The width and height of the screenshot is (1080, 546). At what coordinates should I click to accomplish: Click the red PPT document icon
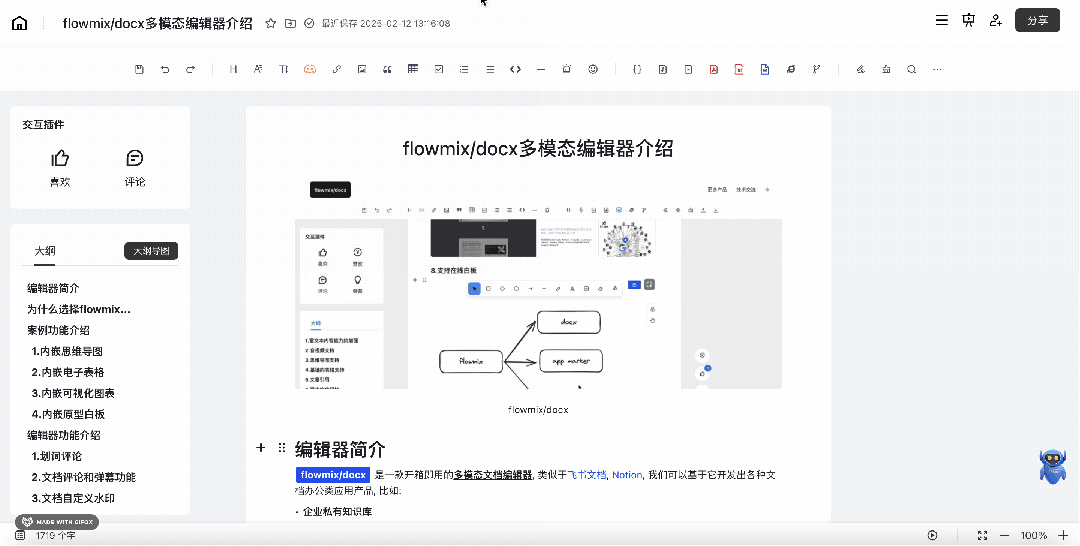(739, 70)
